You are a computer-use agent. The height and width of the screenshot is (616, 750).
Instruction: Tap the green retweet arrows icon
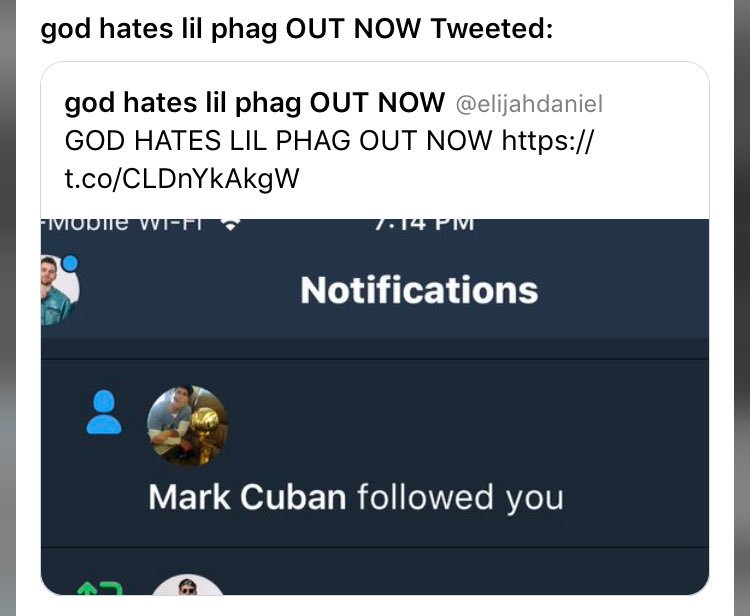(100, 588)
